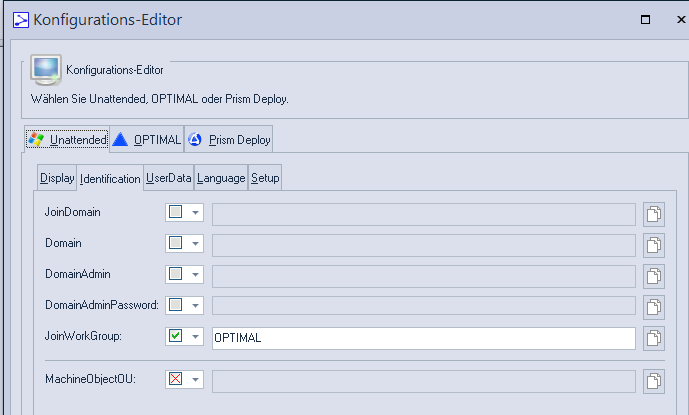Image resolution: width=689 pixels, height=415 pixels.
Task: Expand the DomainAdmin state dropdown arrow
Action: [x=195, y=275]
